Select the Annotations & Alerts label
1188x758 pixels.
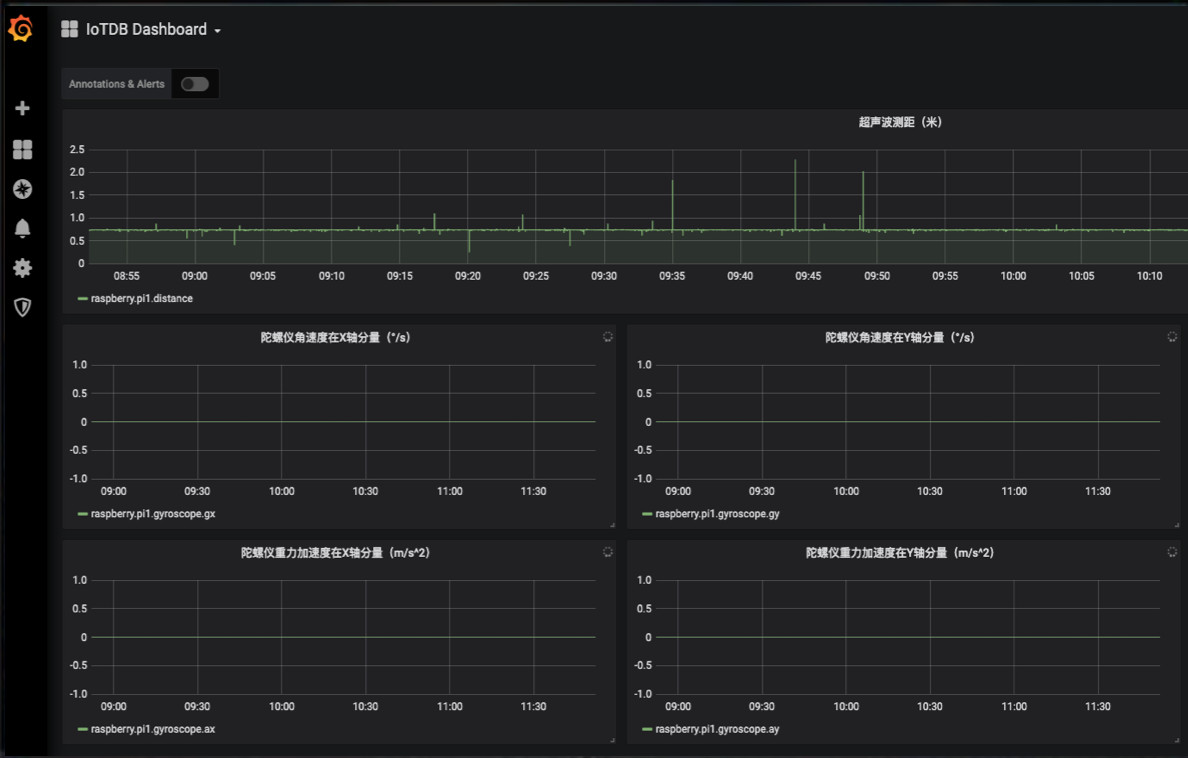pos(115,83)
